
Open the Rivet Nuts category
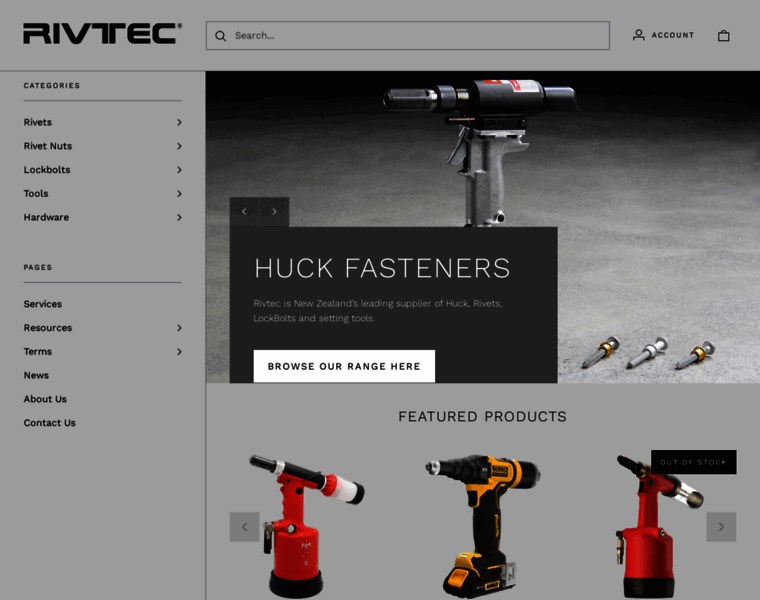(x=48, y=146)
